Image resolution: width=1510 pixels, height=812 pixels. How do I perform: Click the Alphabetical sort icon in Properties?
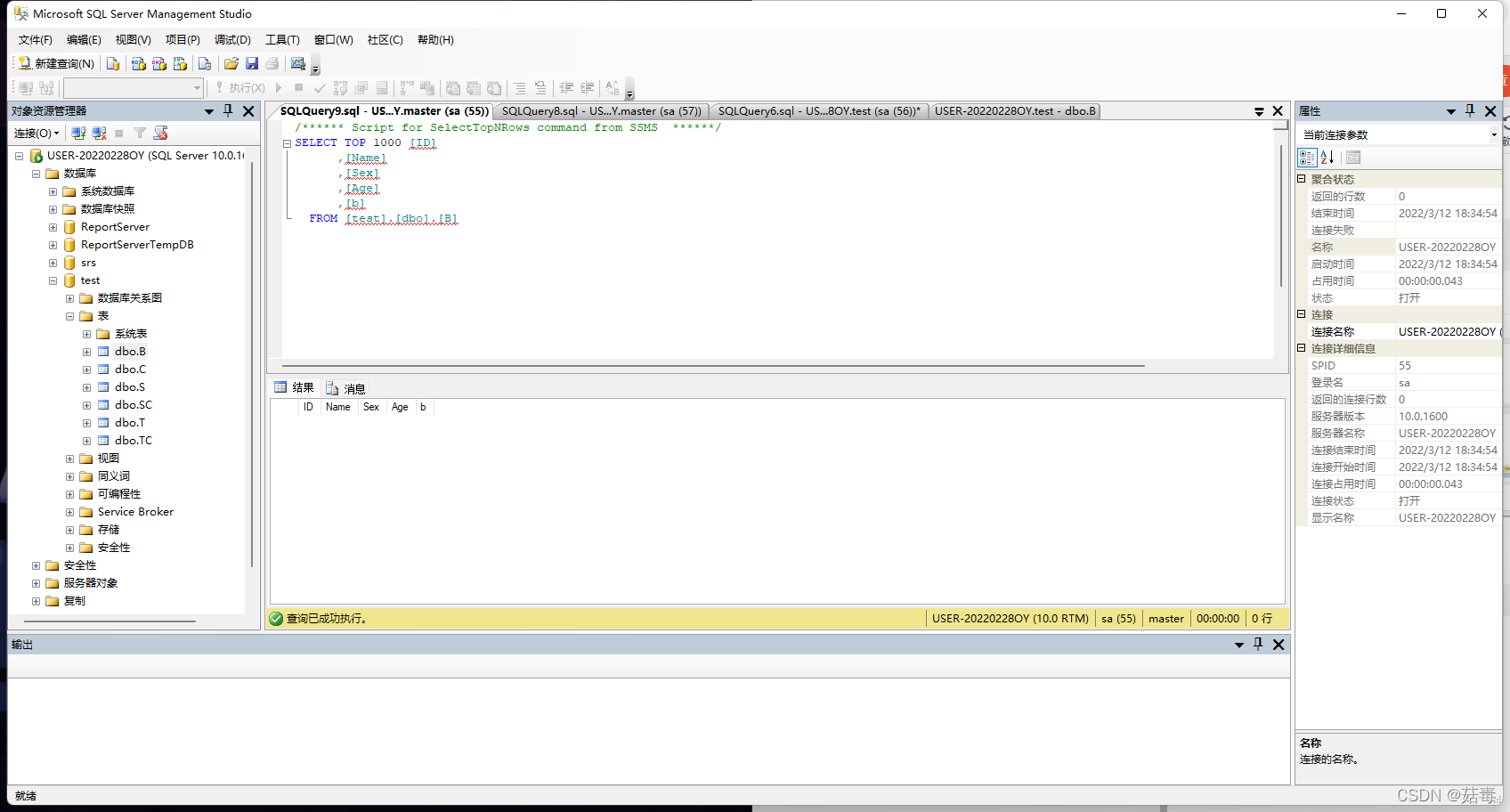coord(1327,158)
